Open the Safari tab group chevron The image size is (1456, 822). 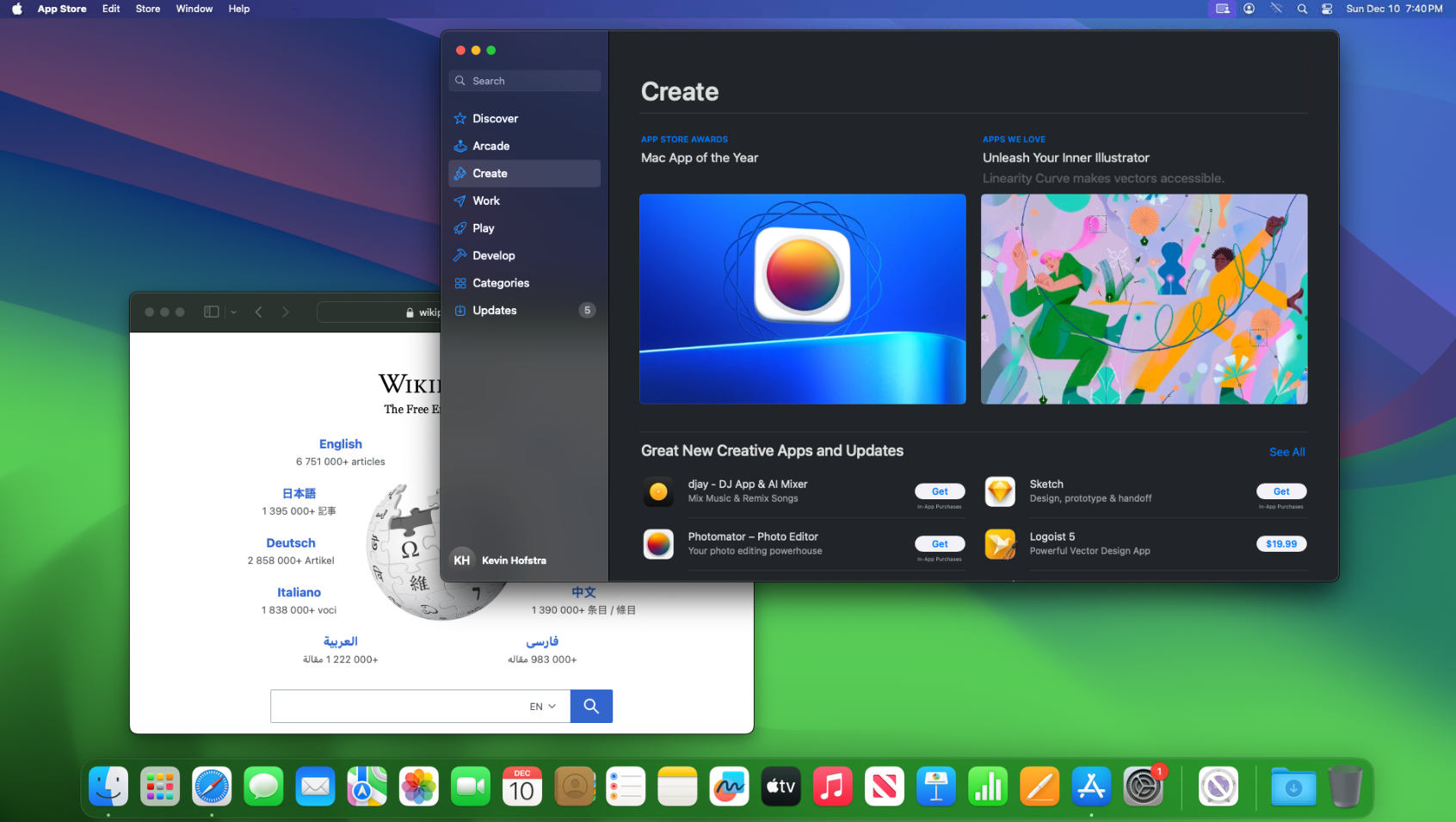233,312
